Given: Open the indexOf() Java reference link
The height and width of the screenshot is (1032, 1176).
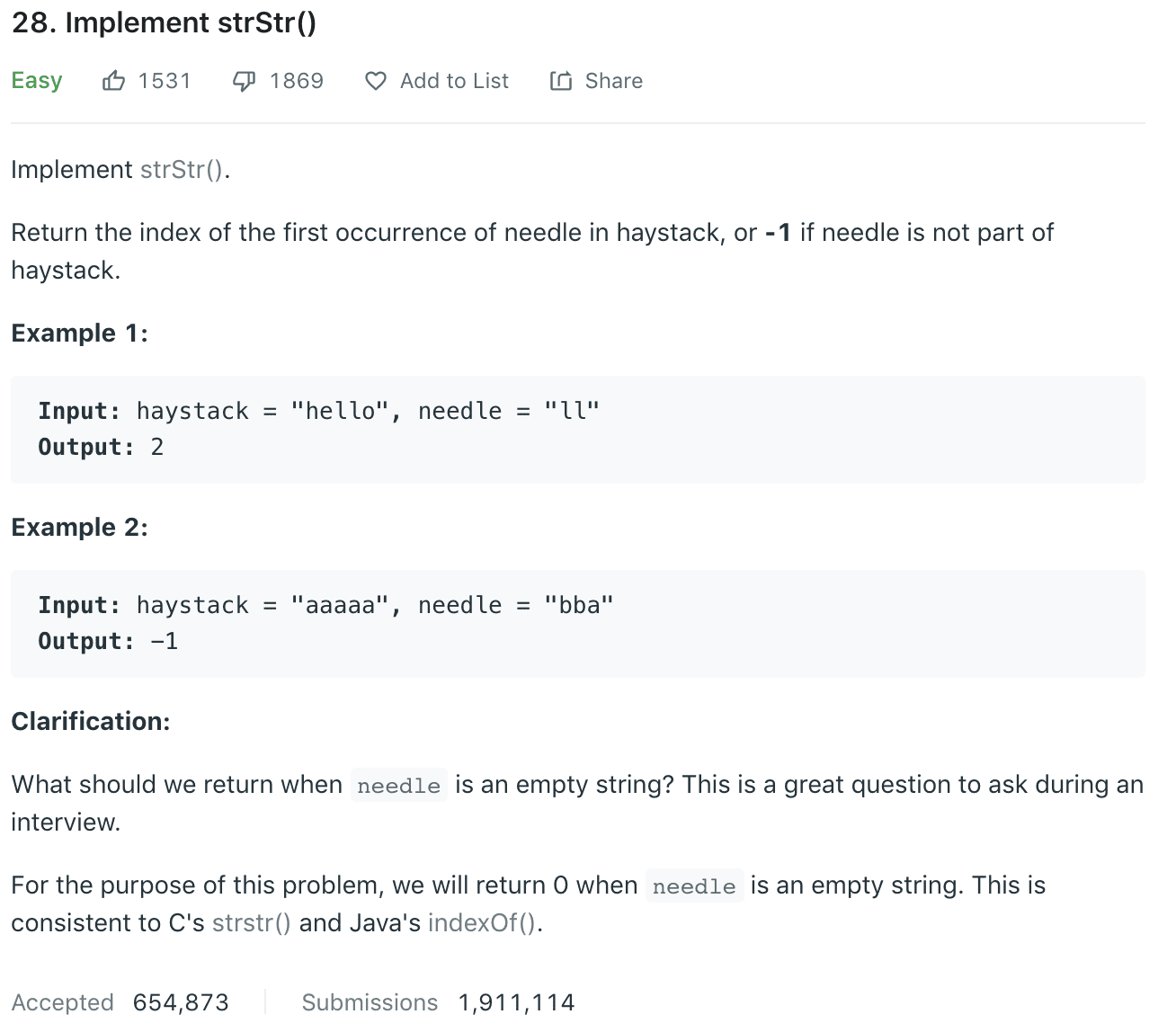Looking at the screenshot, I should tap(483, 923).
